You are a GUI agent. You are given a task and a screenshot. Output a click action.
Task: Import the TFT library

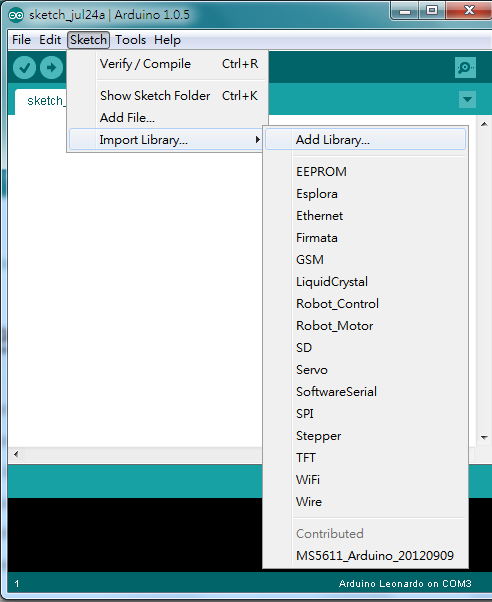pos(365,458)
